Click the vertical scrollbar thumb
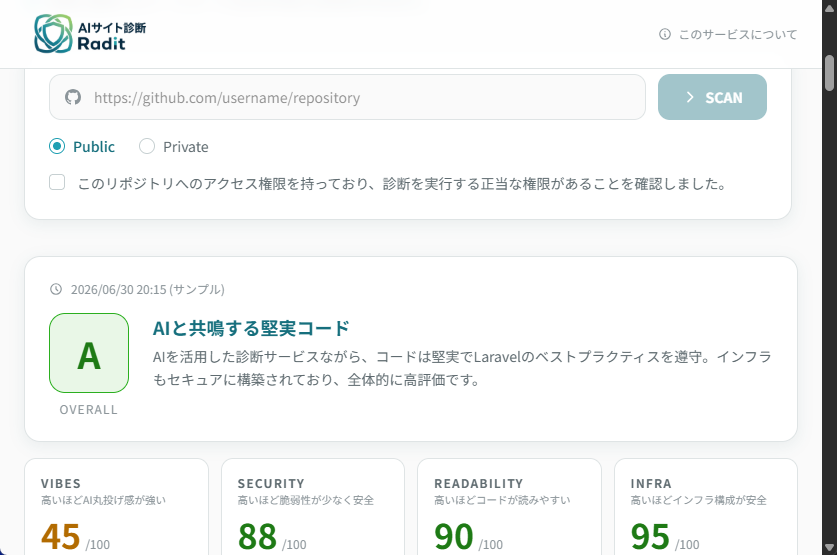The image size is (837, 555). point(829,73)
